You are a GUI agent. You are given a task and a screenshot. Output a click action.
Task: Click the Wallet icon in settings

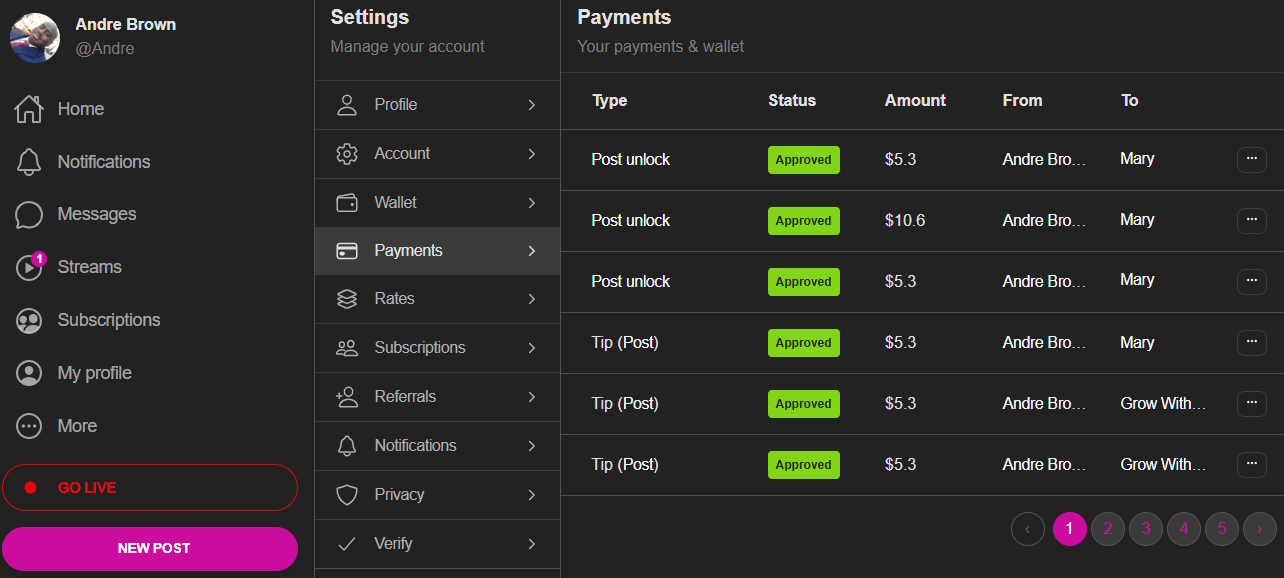(x=347, y=202)
